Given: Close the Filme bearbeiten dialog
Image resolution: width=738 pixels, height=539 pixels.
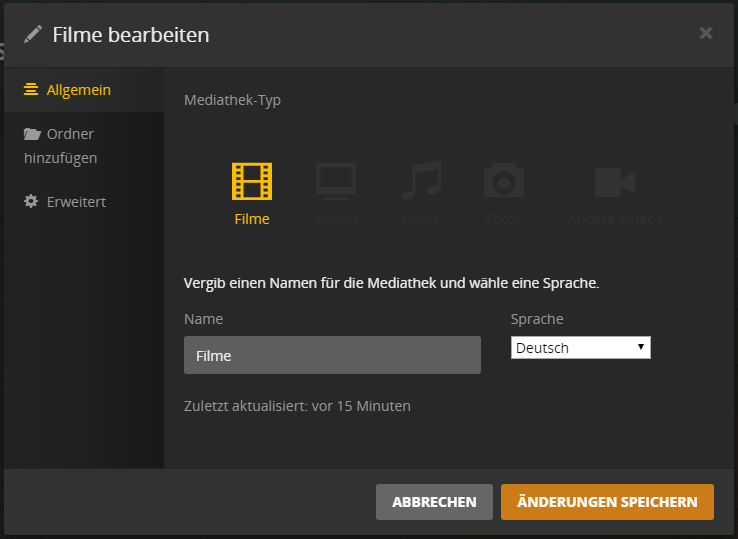Looking at the screenshot, I should click(706, 33).
